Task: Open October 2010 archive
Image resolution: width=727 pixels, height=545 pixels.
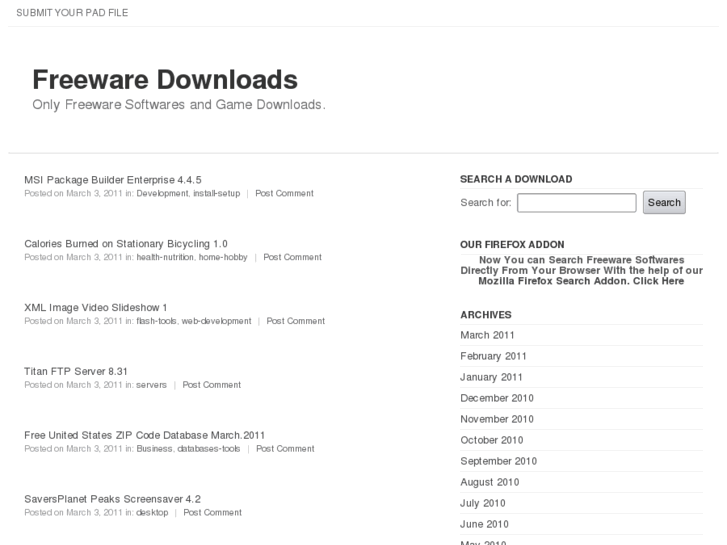Action: pyautogui.click(x=491, y=440)
